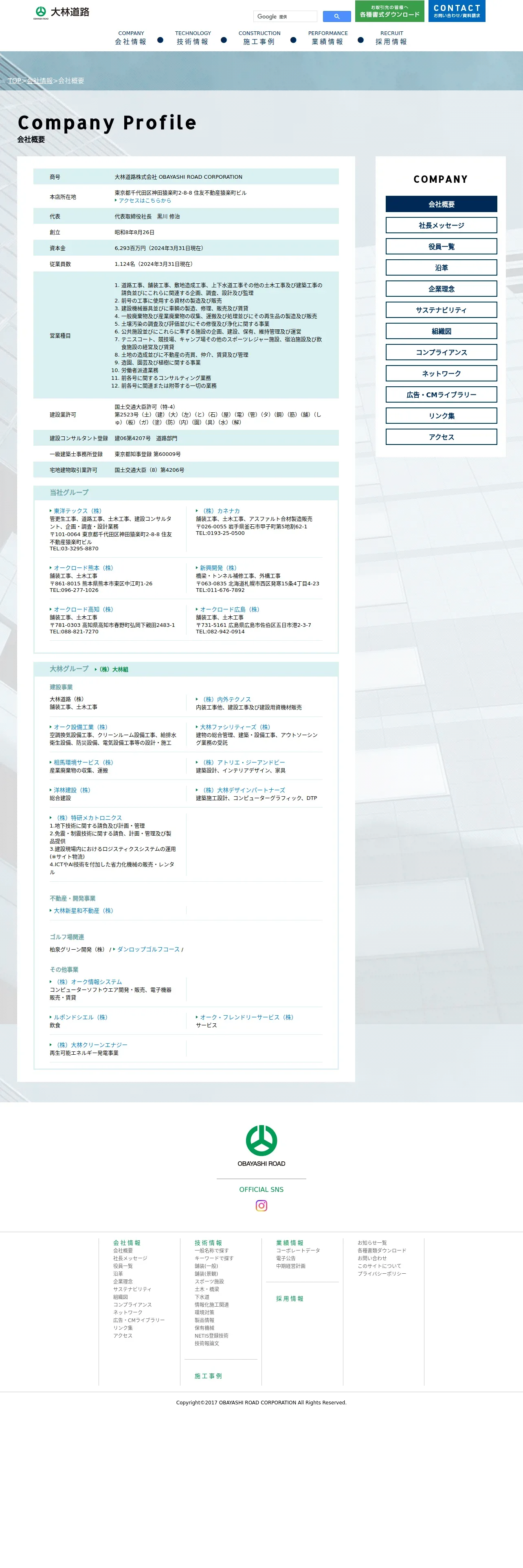
Task: Open ダンロップゴルフコース link
Action: [147, 950]
